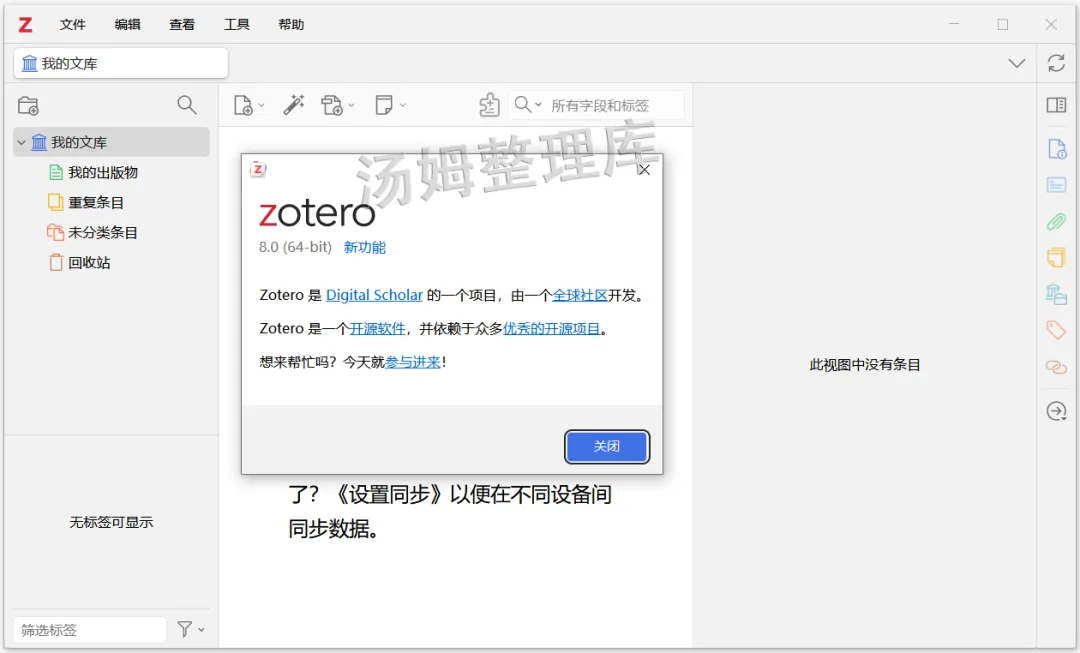This screenshot has width=1080, height=653.
Task: Click the abstract side icon
Action: pyautogui.click(x=1057, y=185)
